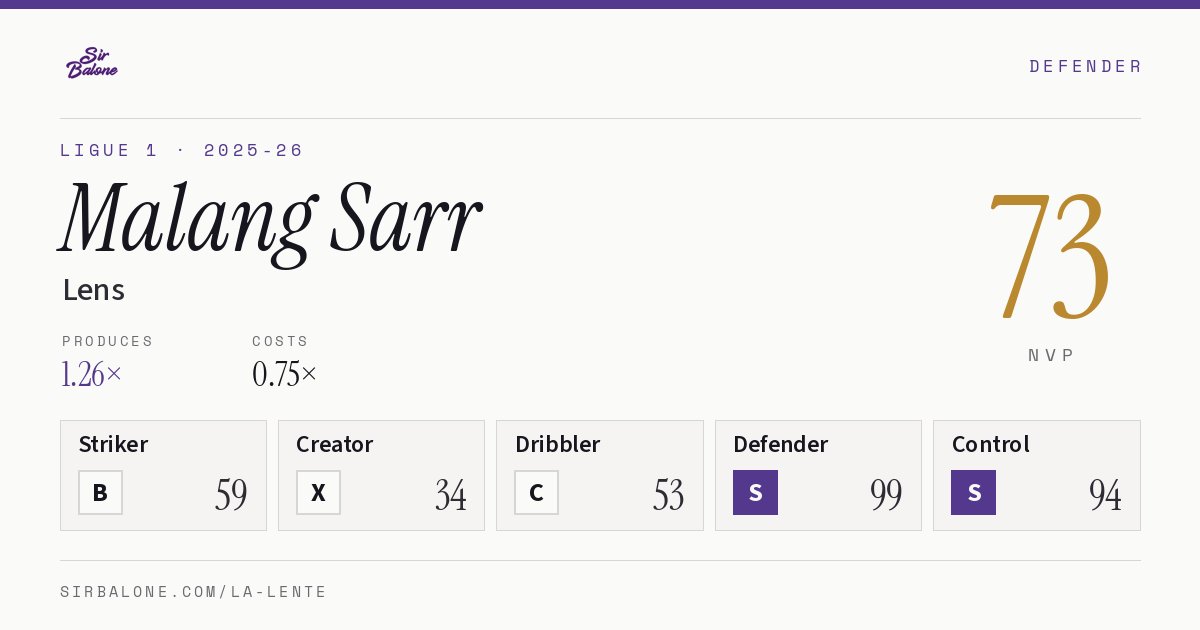The image size is (1200, 630).
Task: Click the B grade badge under Striker
Action: point(100,492)
